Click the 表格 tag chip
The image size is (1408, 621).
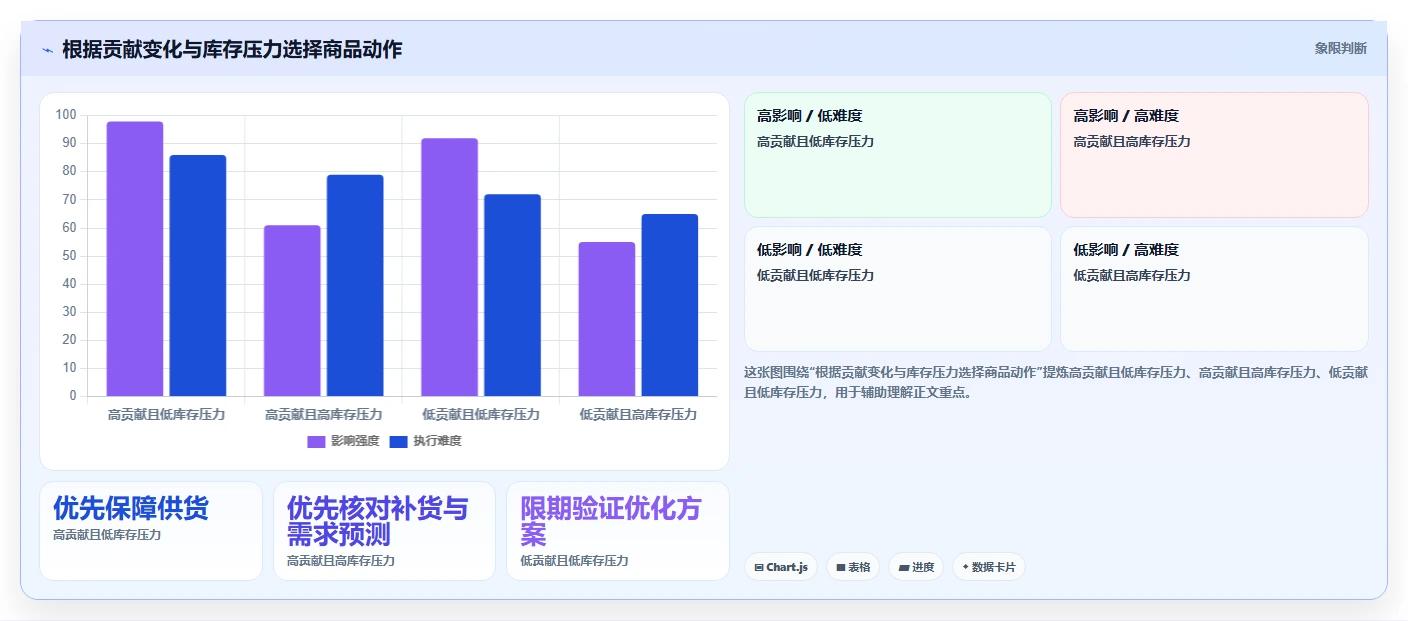click(x=853, y=567)
